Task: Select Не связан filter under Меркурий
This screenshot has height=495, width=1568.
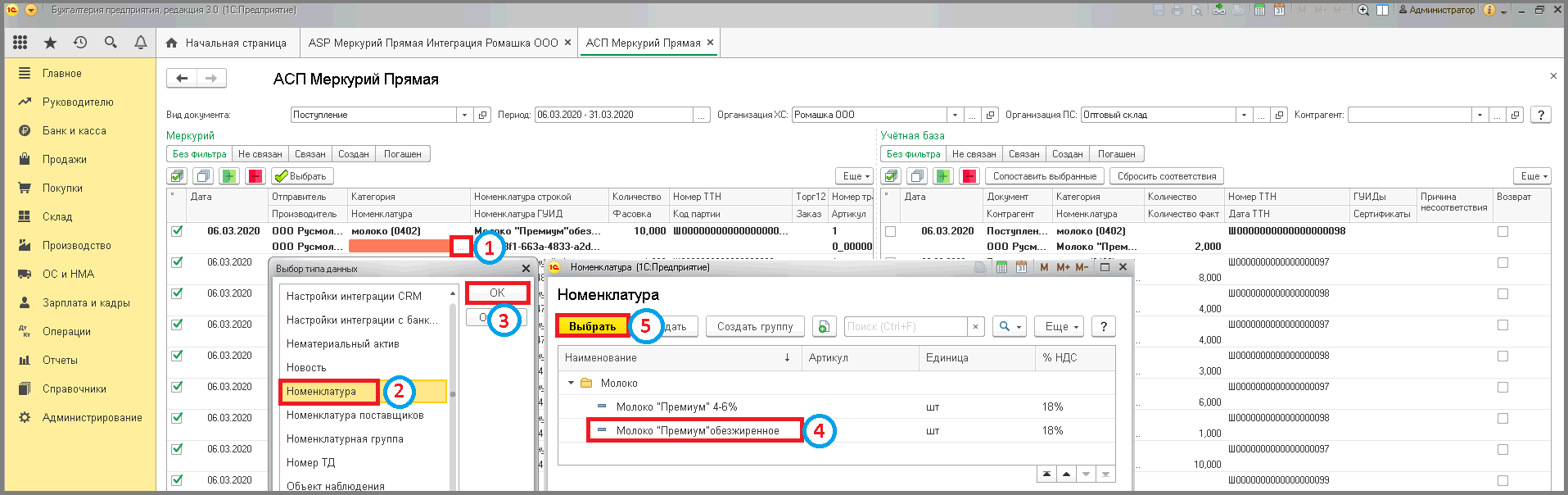Action: 260,154
